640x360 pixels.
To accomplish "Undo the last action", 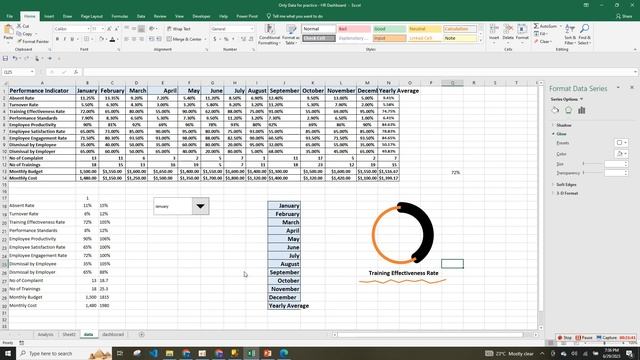I will tap(15, 58).
